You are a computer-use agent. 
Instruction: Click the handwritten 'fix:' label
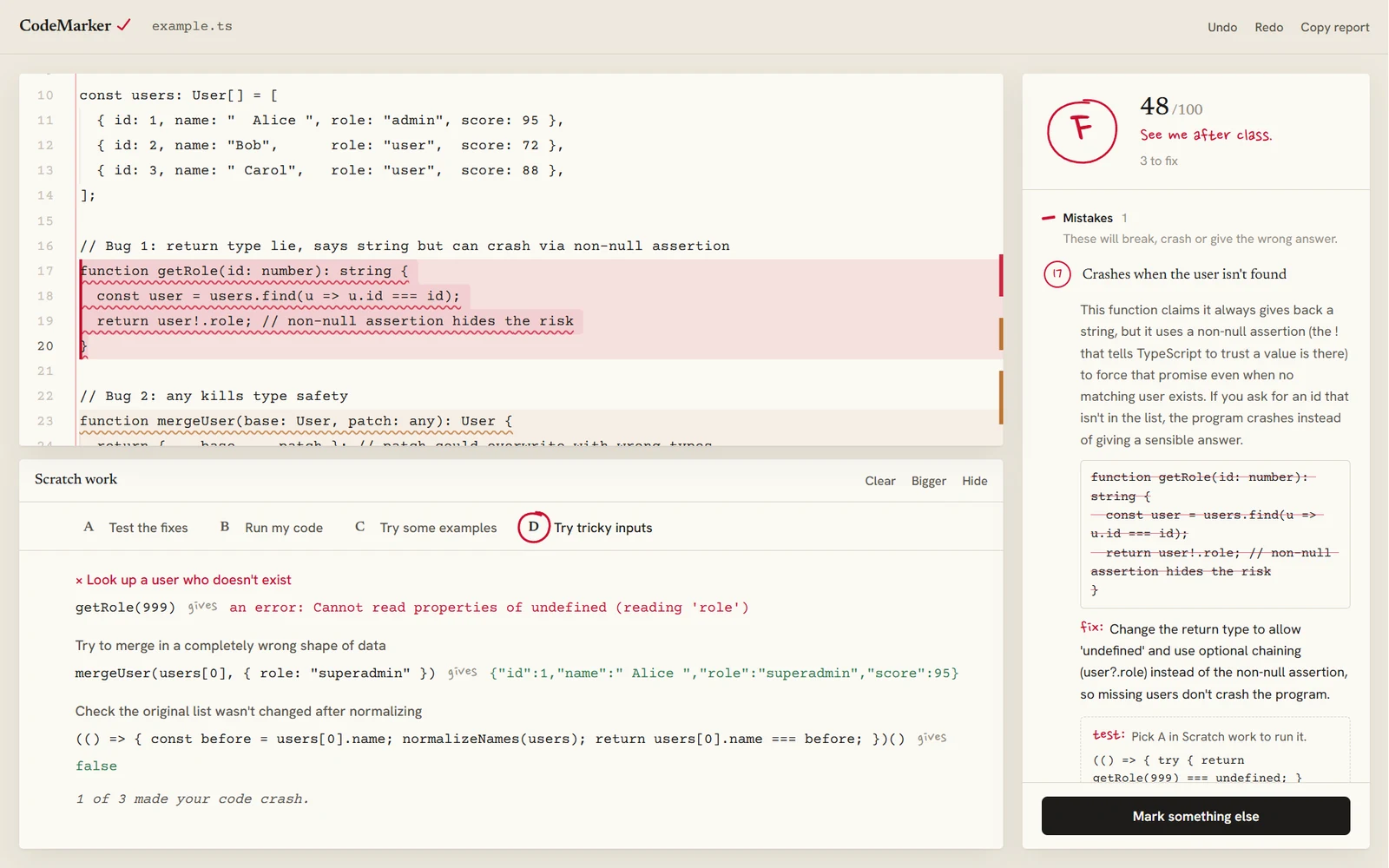pyautogui.click(x=1091, y=627)
